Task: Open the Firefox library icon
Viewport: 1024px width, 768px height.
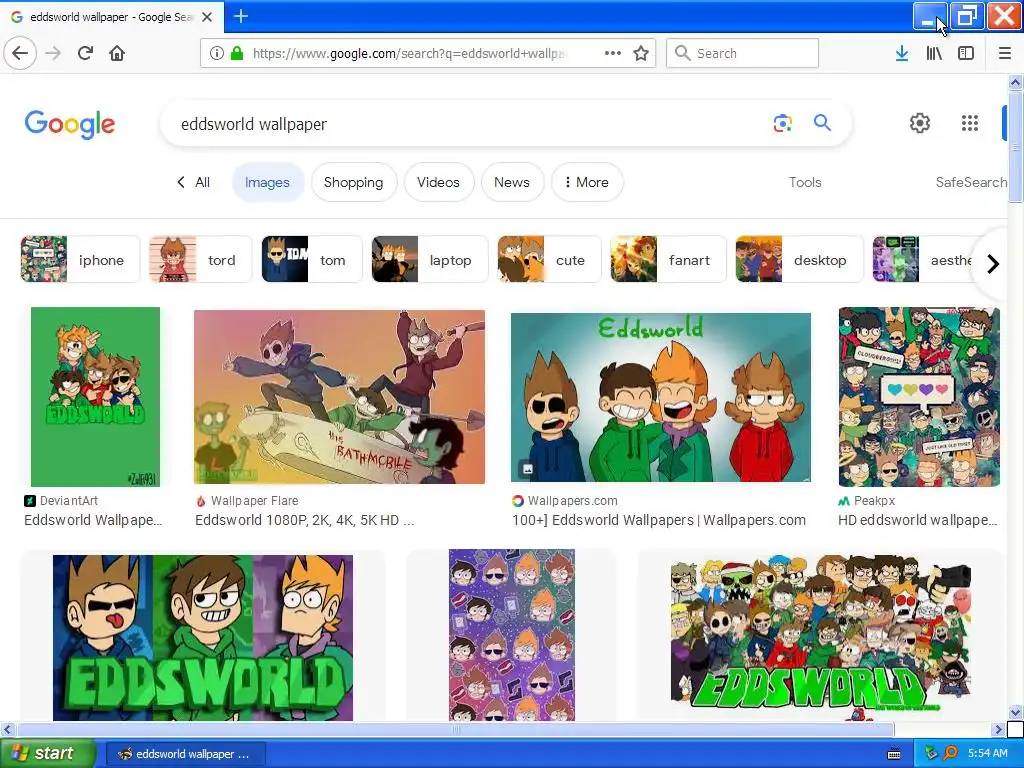Action: point(934,53)
